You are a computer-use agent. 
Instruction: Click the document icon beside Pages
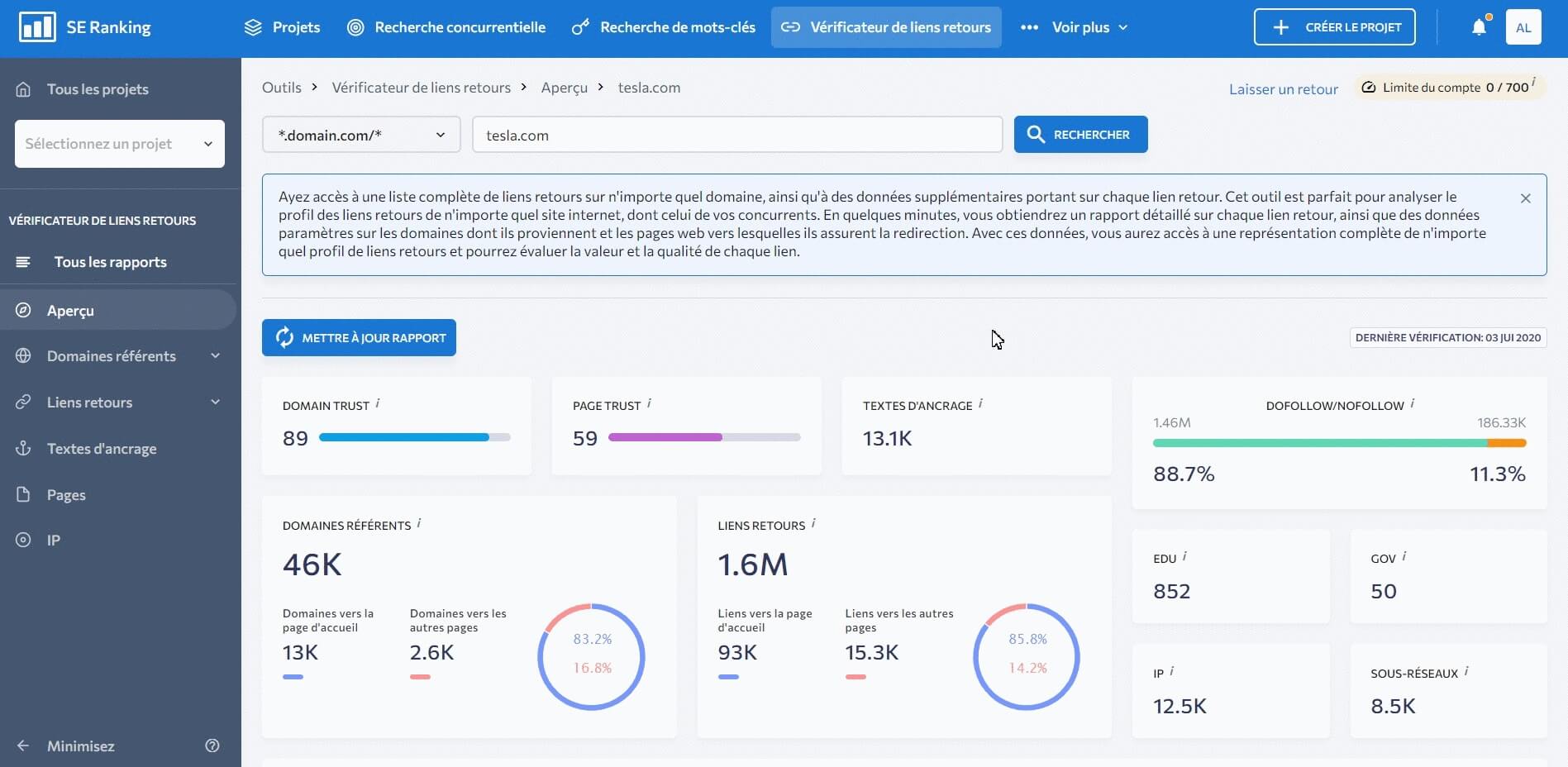[23, 494]
